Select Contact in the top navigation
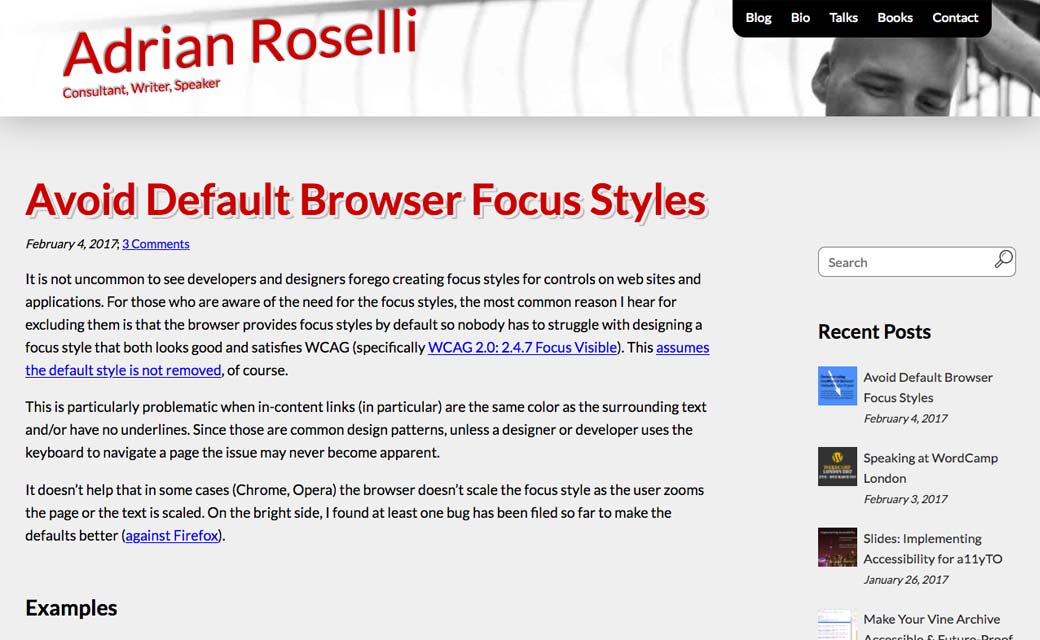 tap(955, 17)
